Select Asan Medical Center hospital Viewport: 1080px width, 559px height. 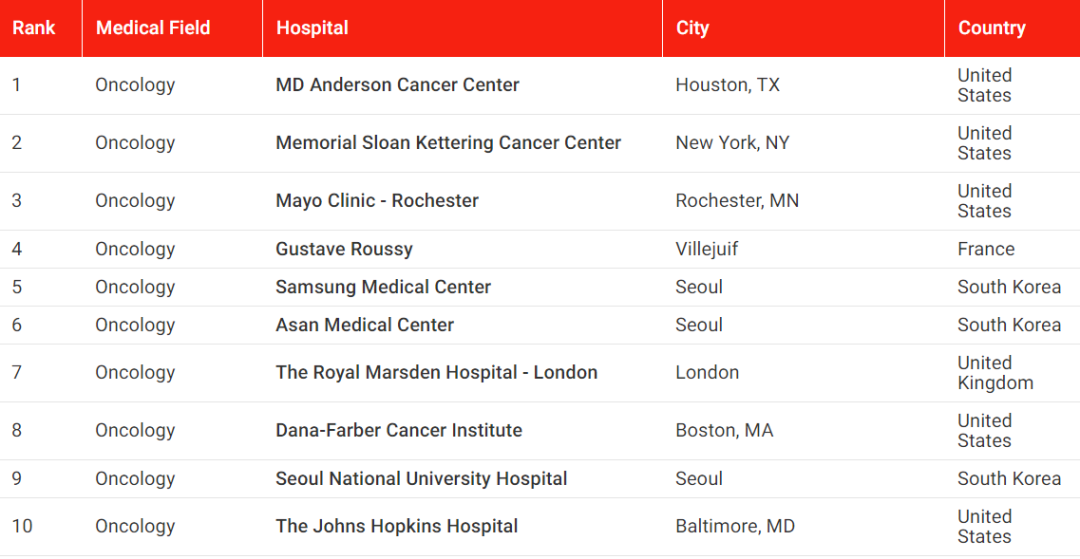[x=364, y=324]
